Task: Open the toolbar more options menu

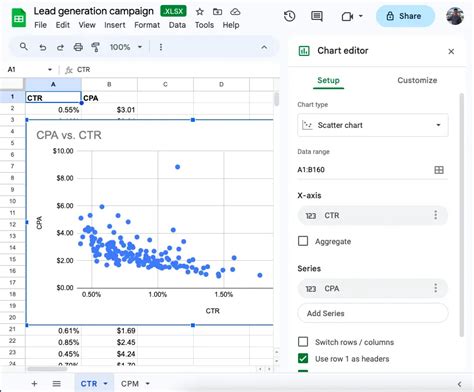Action: (x=161, y=47)
